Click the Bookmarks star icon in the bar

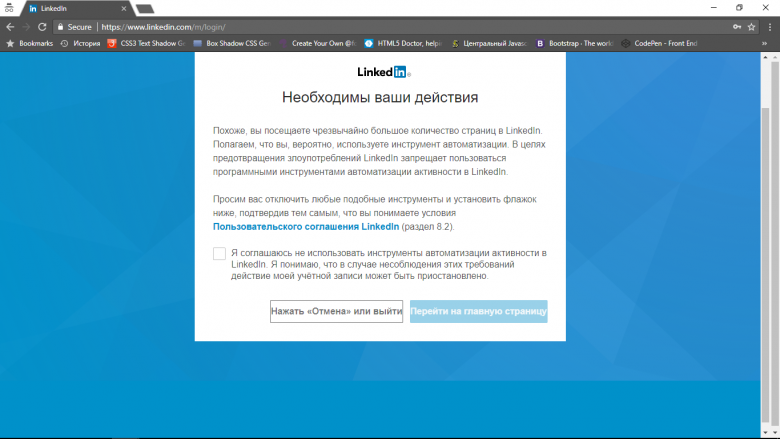10,43
